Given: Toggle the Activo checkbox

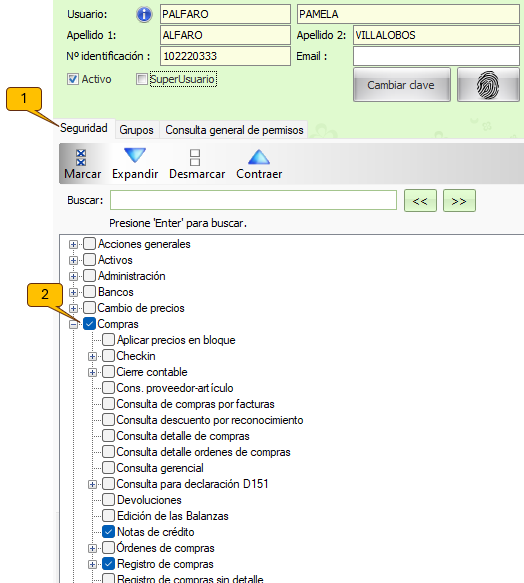Looking at the screenshot, I should (x=73, y=79).
